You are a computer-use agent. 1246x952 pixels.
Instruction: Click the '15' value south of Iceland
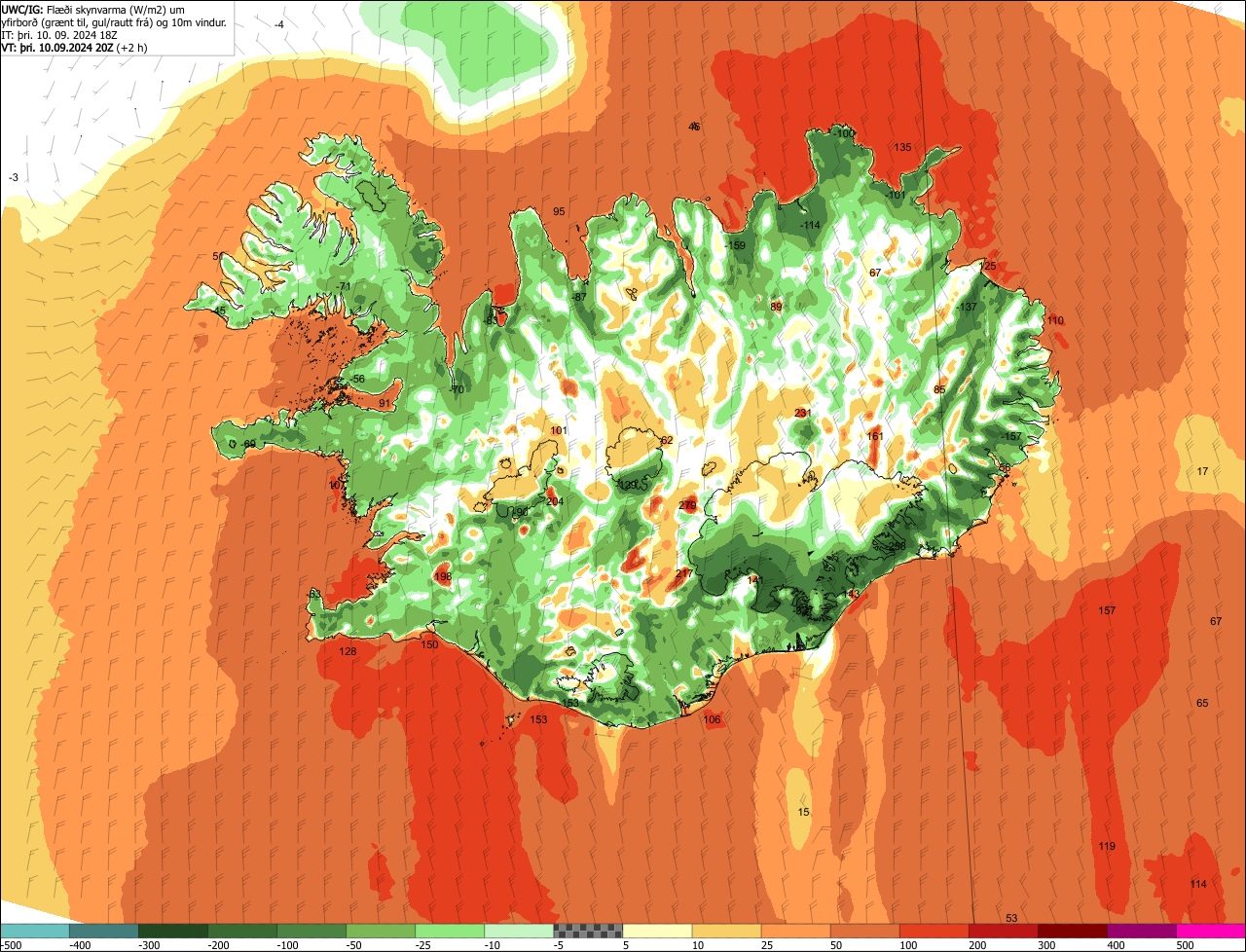(x=803, y=812)
